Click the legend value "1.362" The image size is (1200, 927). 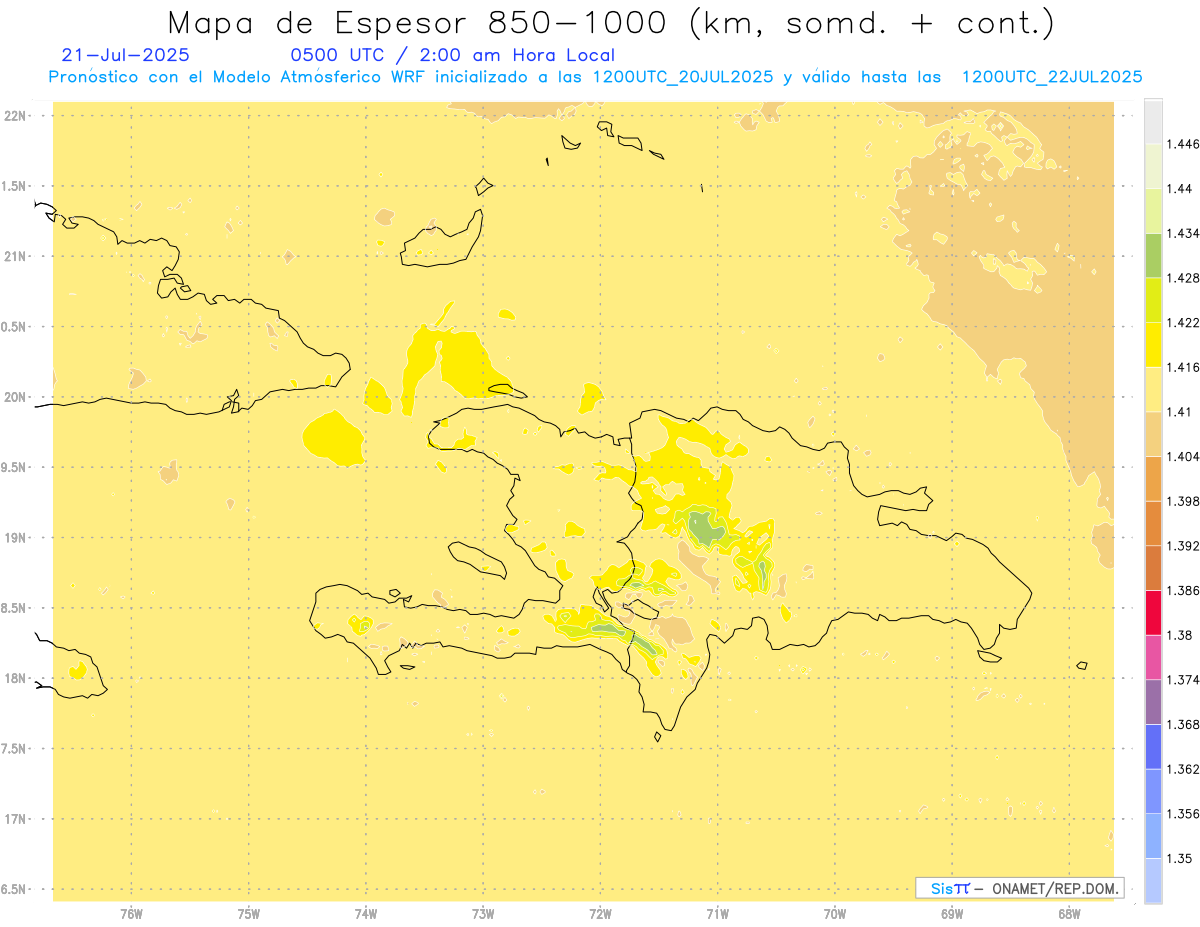[1182, 769]
